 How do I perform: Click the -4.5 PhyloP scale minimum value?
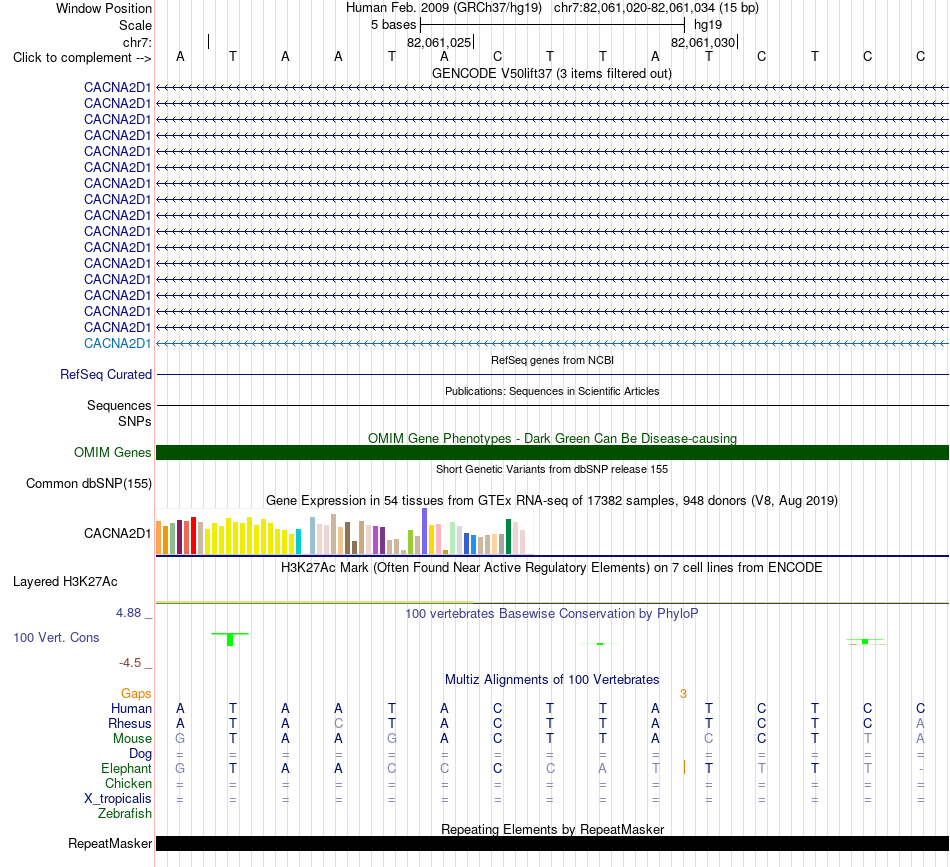pos(130,663)
